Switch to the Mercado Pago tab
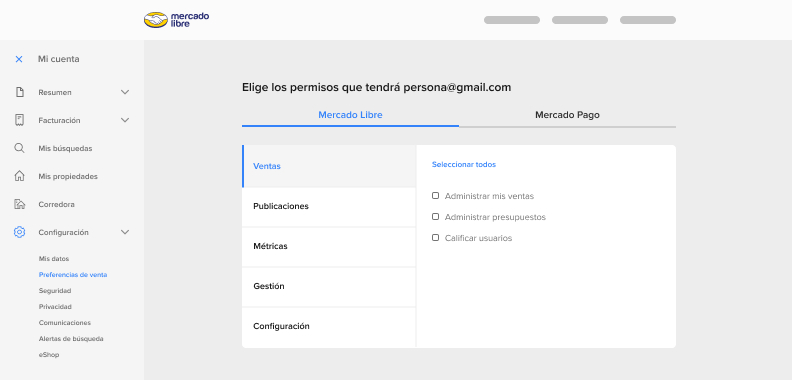Viewport: 792px width, 380px height. pyautogui.click(x=567, y=115)
